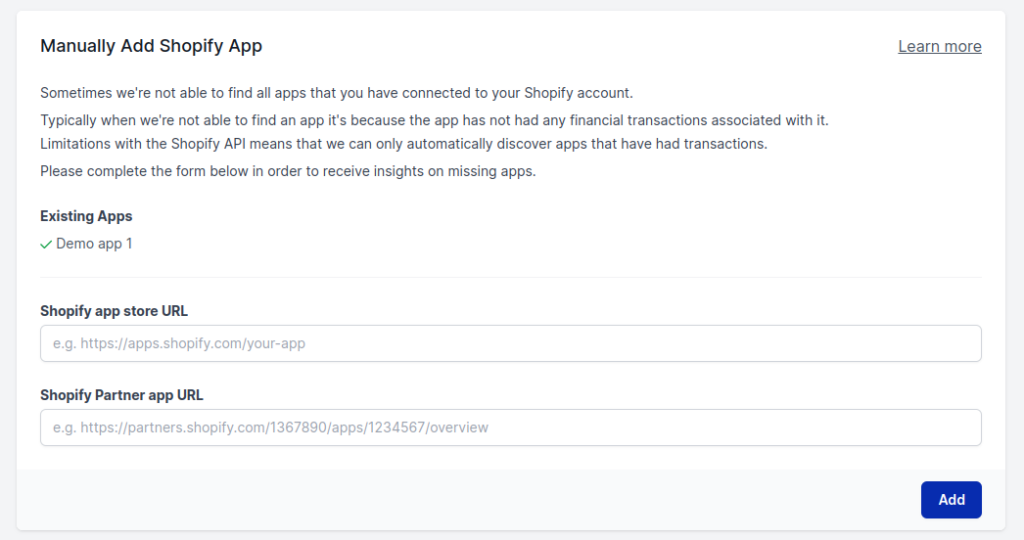Click the Shopify app store URL label

coord(114,311)
